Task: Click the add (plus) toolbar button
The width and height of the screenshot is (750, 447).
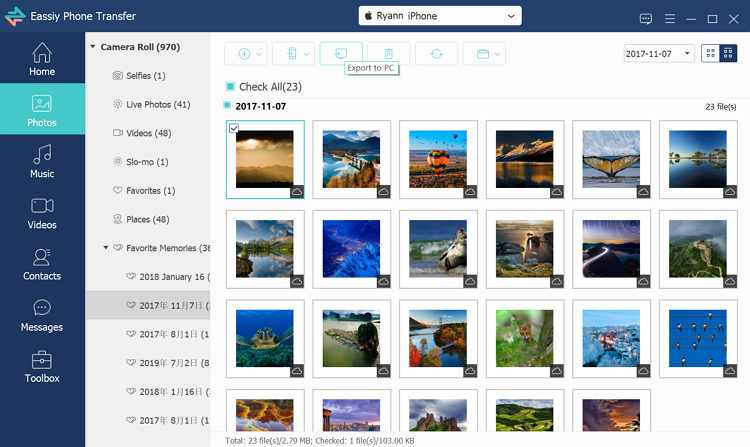Action: [245, 54]
